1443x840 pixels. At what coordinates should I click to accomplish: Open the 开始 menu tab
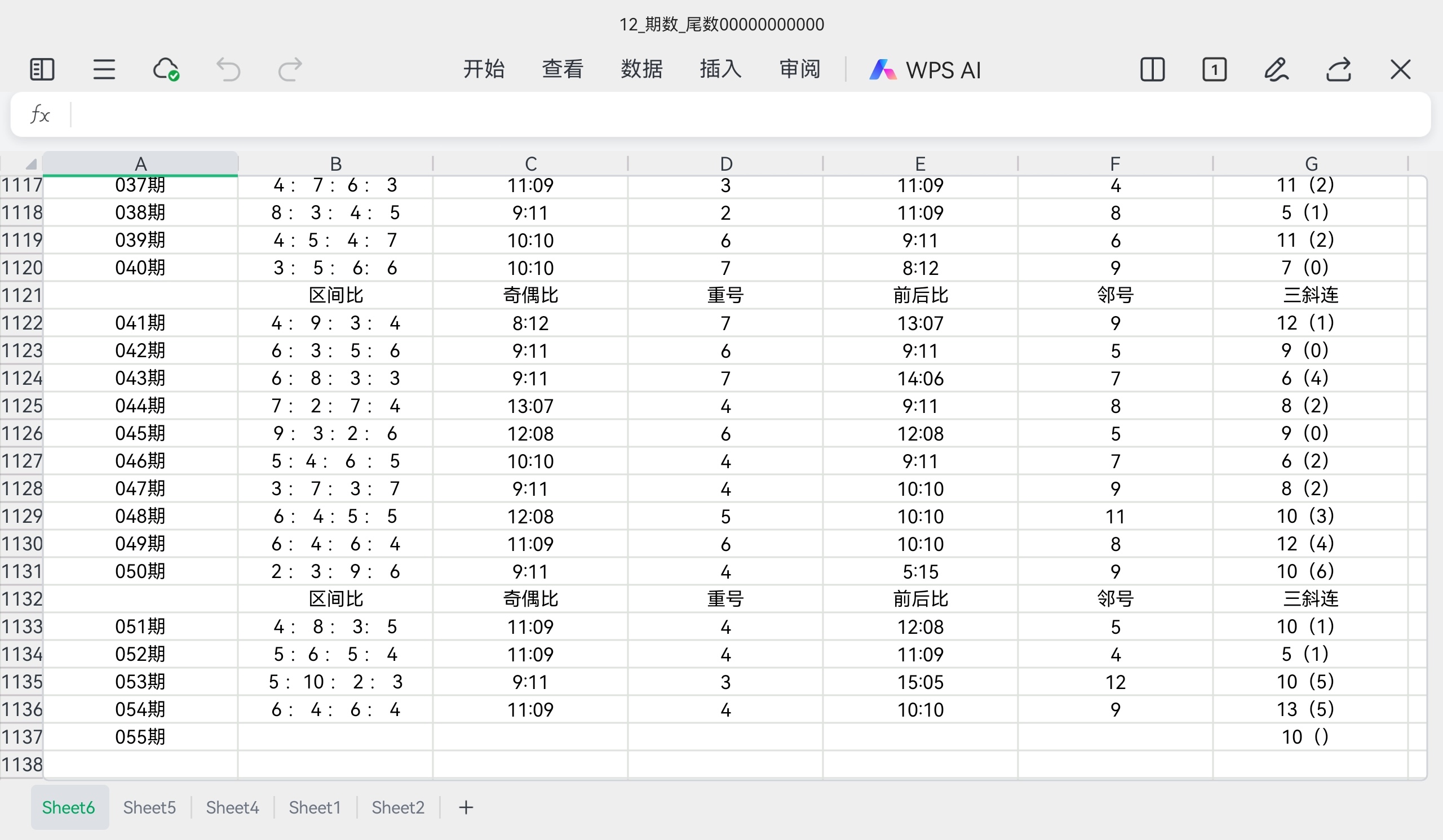[x=483, y=69]
